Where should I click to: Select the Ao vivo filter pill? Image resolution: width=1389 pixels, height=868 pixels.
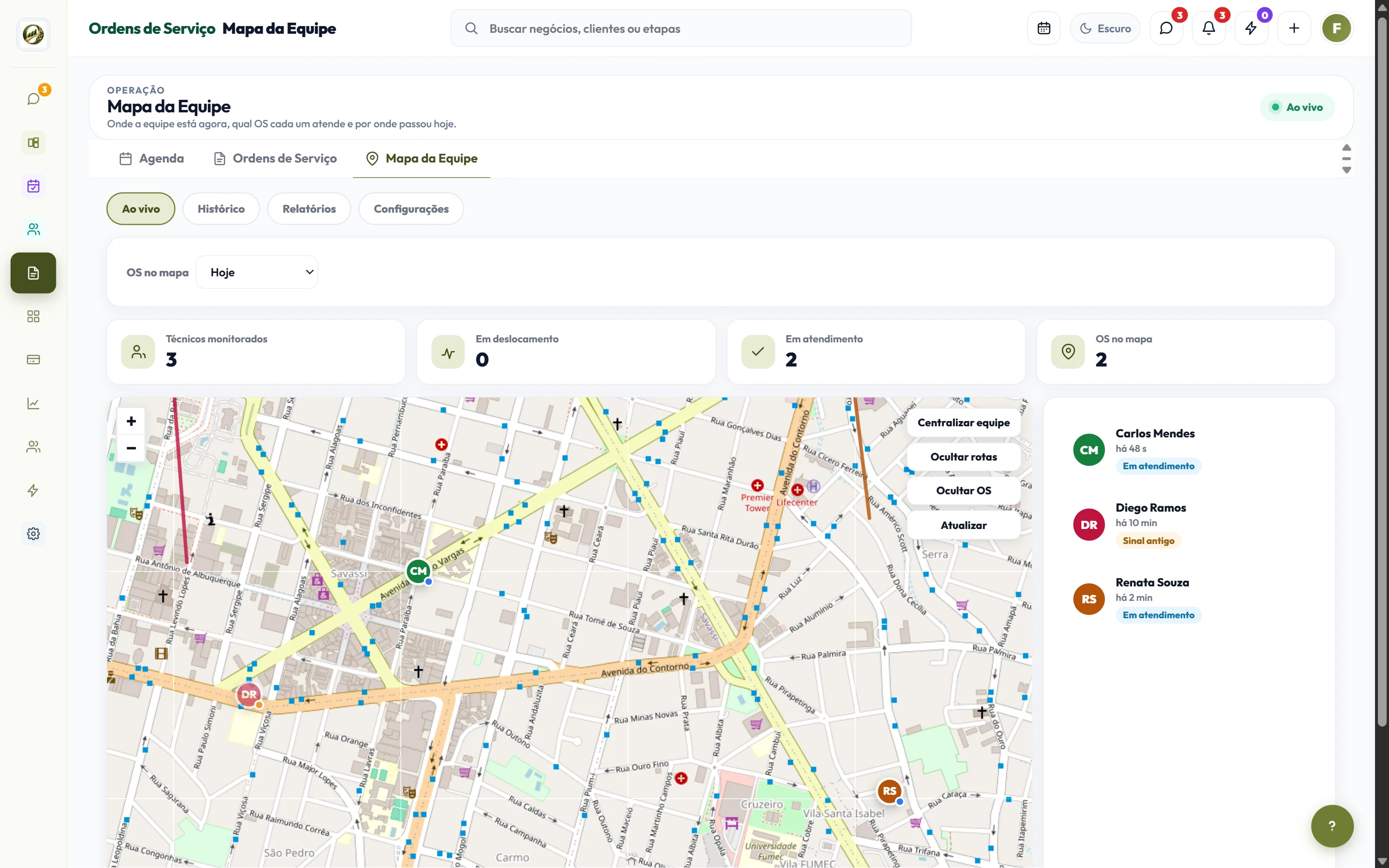coord(141,208)
